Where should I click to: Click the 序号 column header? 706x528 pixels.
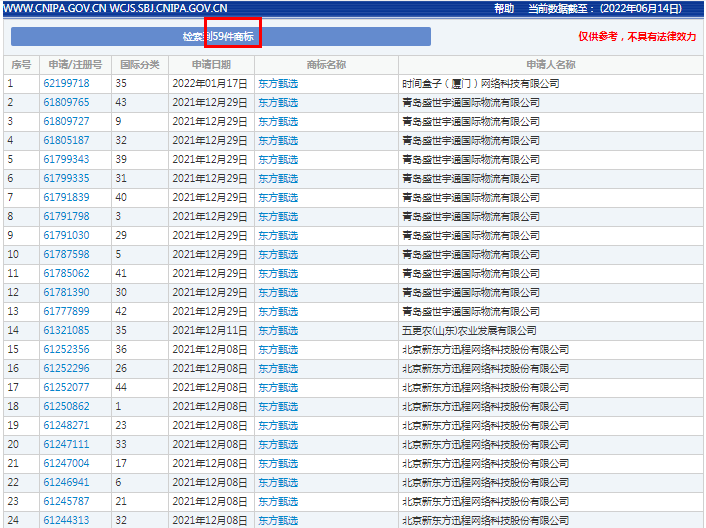(21, 65)
